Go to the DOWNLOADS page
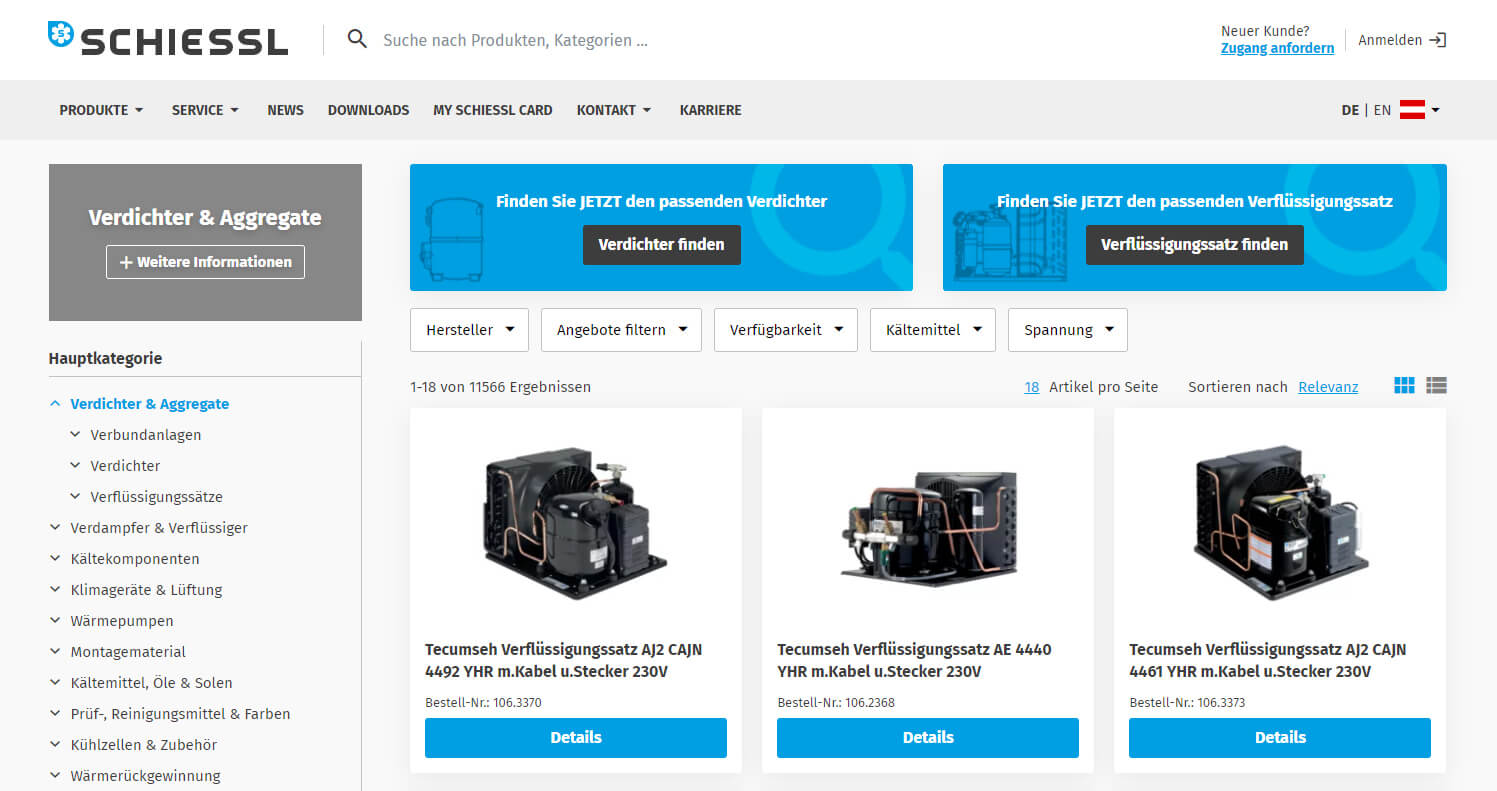 click(368, 110)
